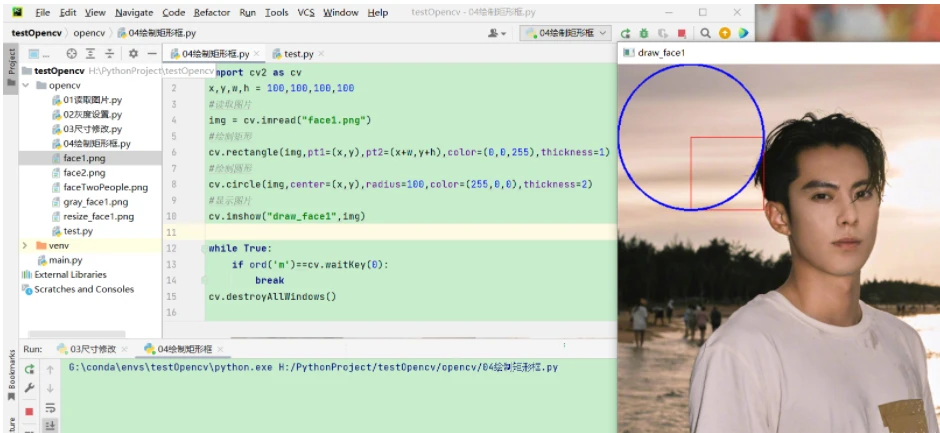Select face2.png in project tree

pos(79,173)
